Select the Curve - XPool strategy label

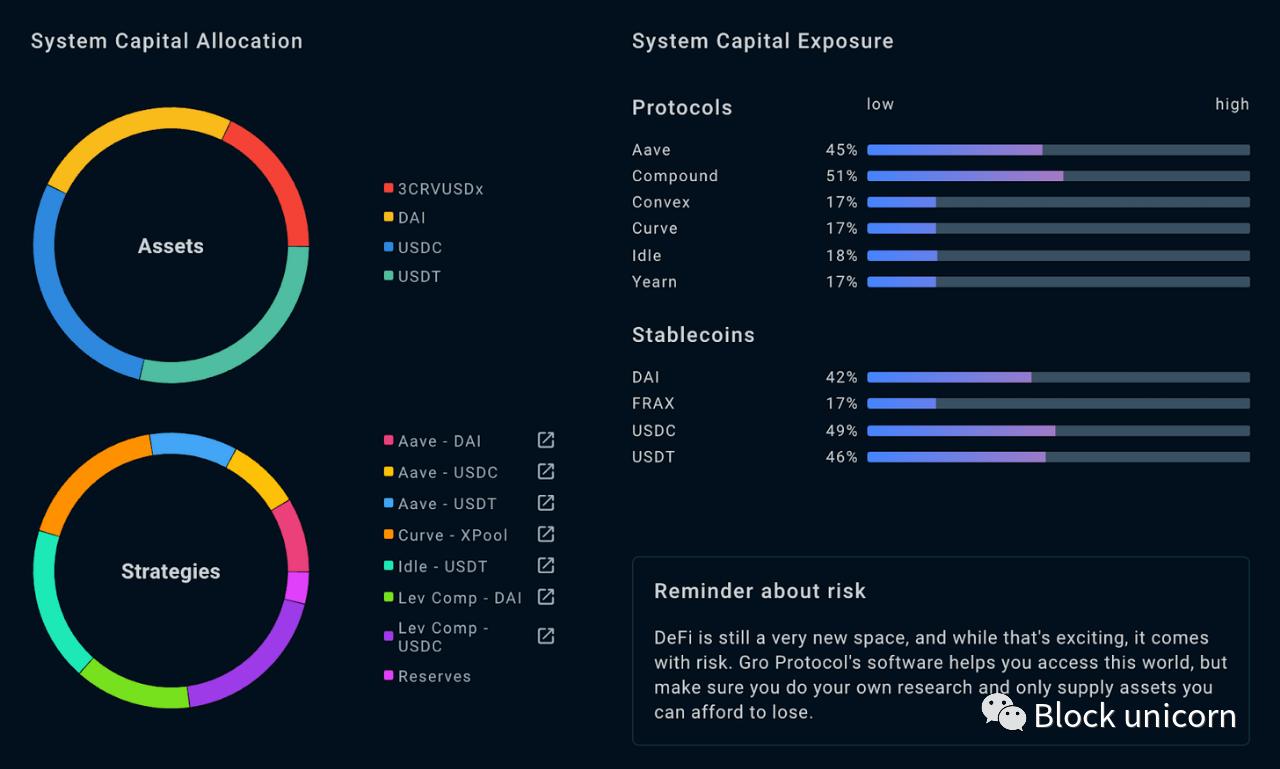(x=453, y=535)
